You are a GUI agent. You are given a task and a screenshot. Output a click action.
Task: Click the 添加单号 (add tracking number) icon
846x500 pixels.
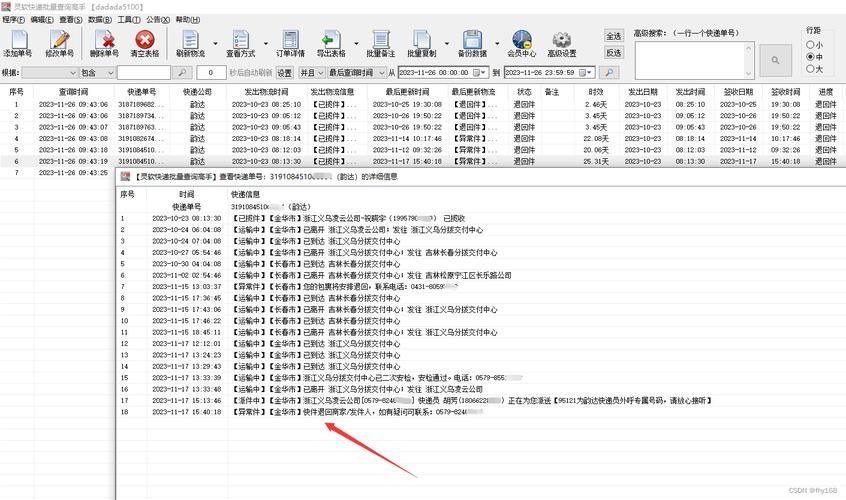[x=19, y=40]
